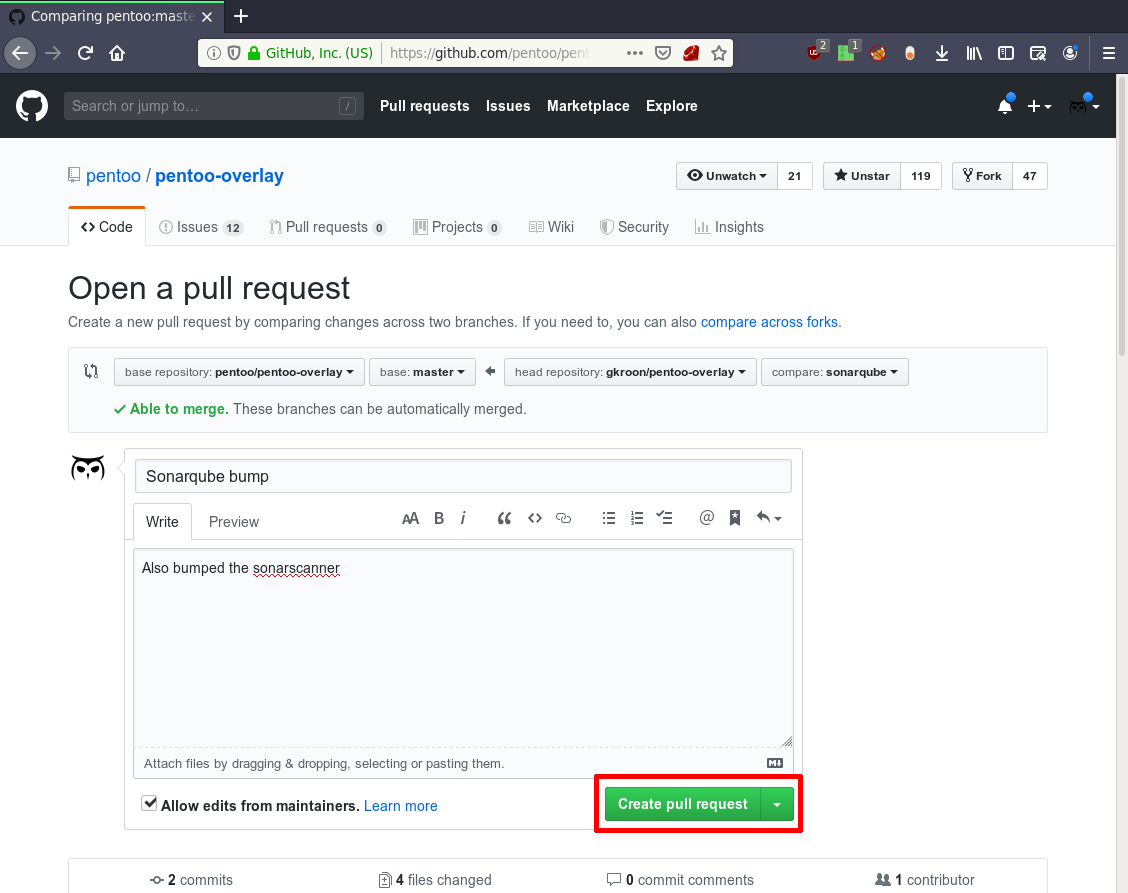Reference an issue with bookmark icon

point(734,518)
